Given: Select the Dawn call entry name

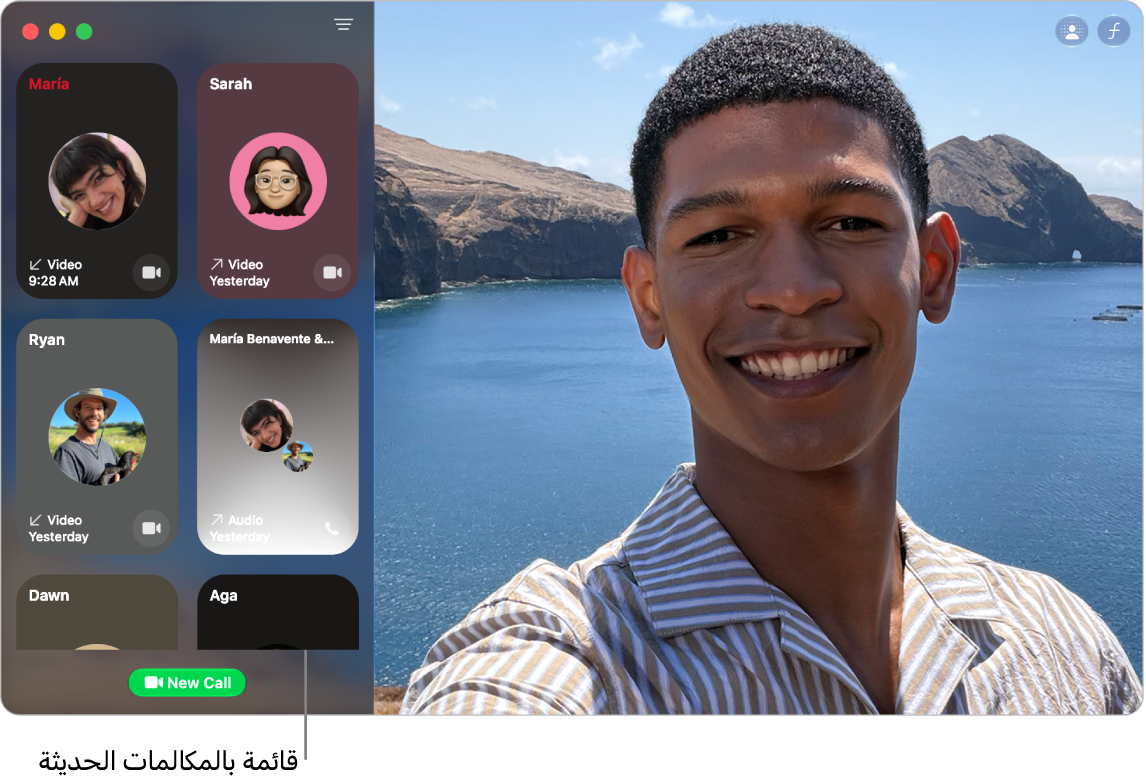Looking at the screenshot, I should tap(49, 596).
